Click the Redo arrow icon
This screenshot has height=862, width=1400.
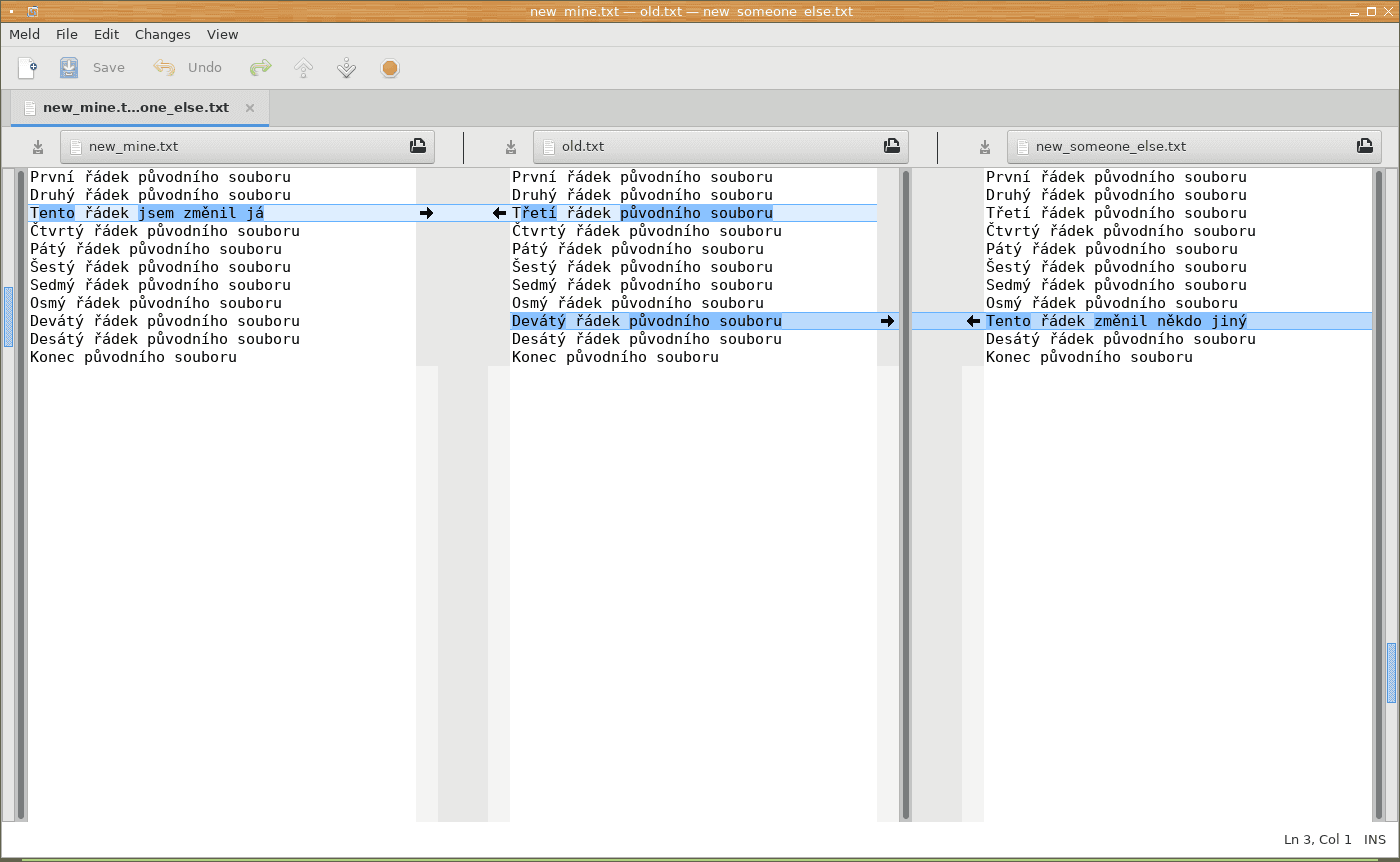[261, 68]
